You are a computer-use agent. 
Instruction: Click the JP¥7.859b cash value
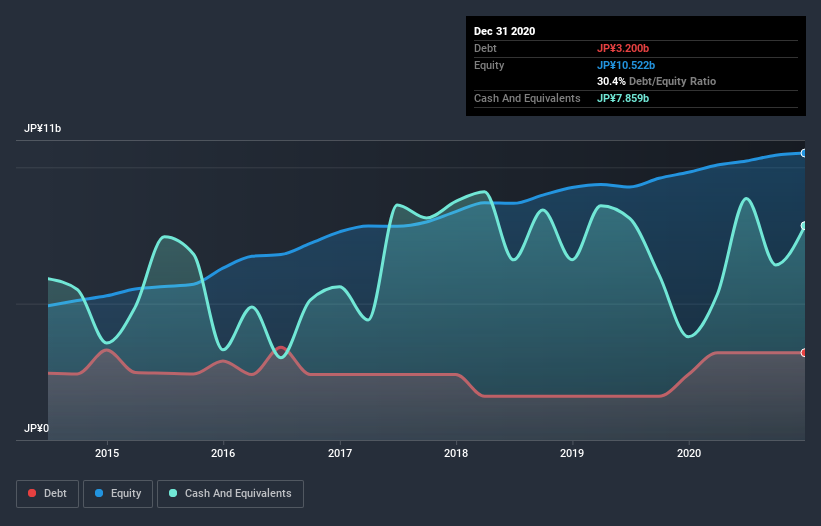click(x=623, y=98)
